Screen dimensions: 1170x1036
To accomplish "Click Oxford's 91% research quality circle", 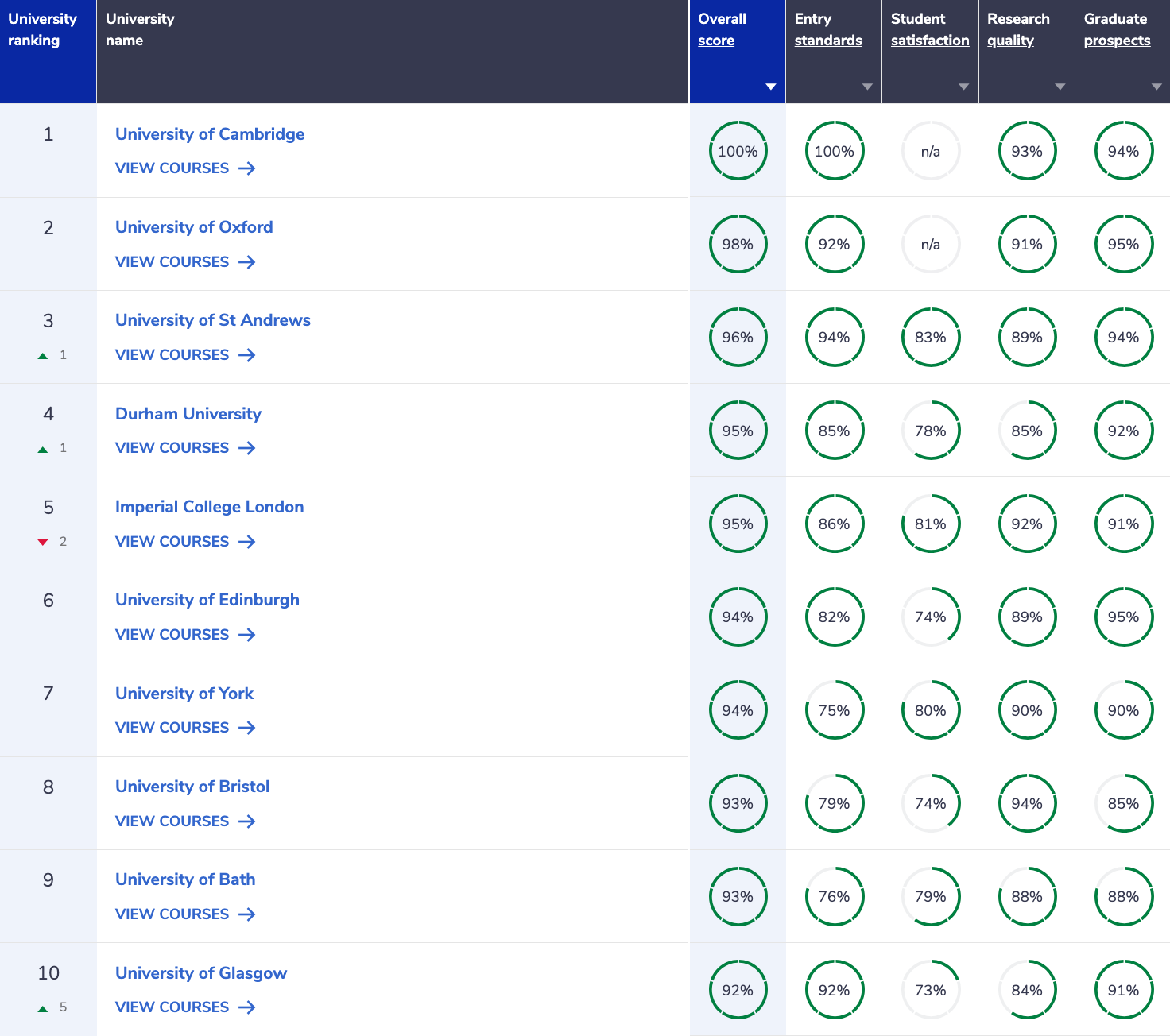I will pos(1027,244).
